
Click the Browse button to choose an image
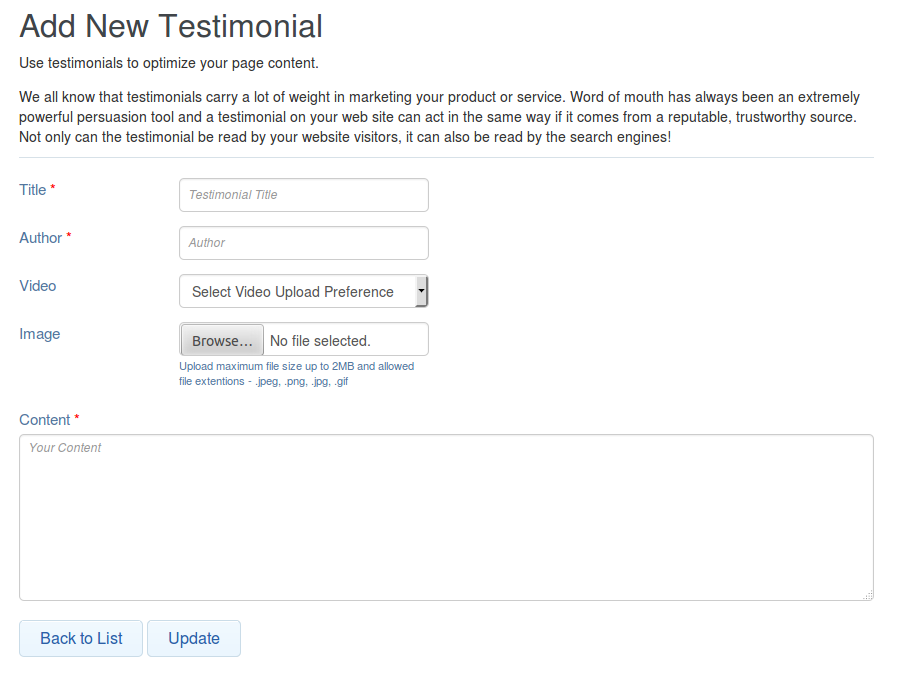(x=221, y=339)
